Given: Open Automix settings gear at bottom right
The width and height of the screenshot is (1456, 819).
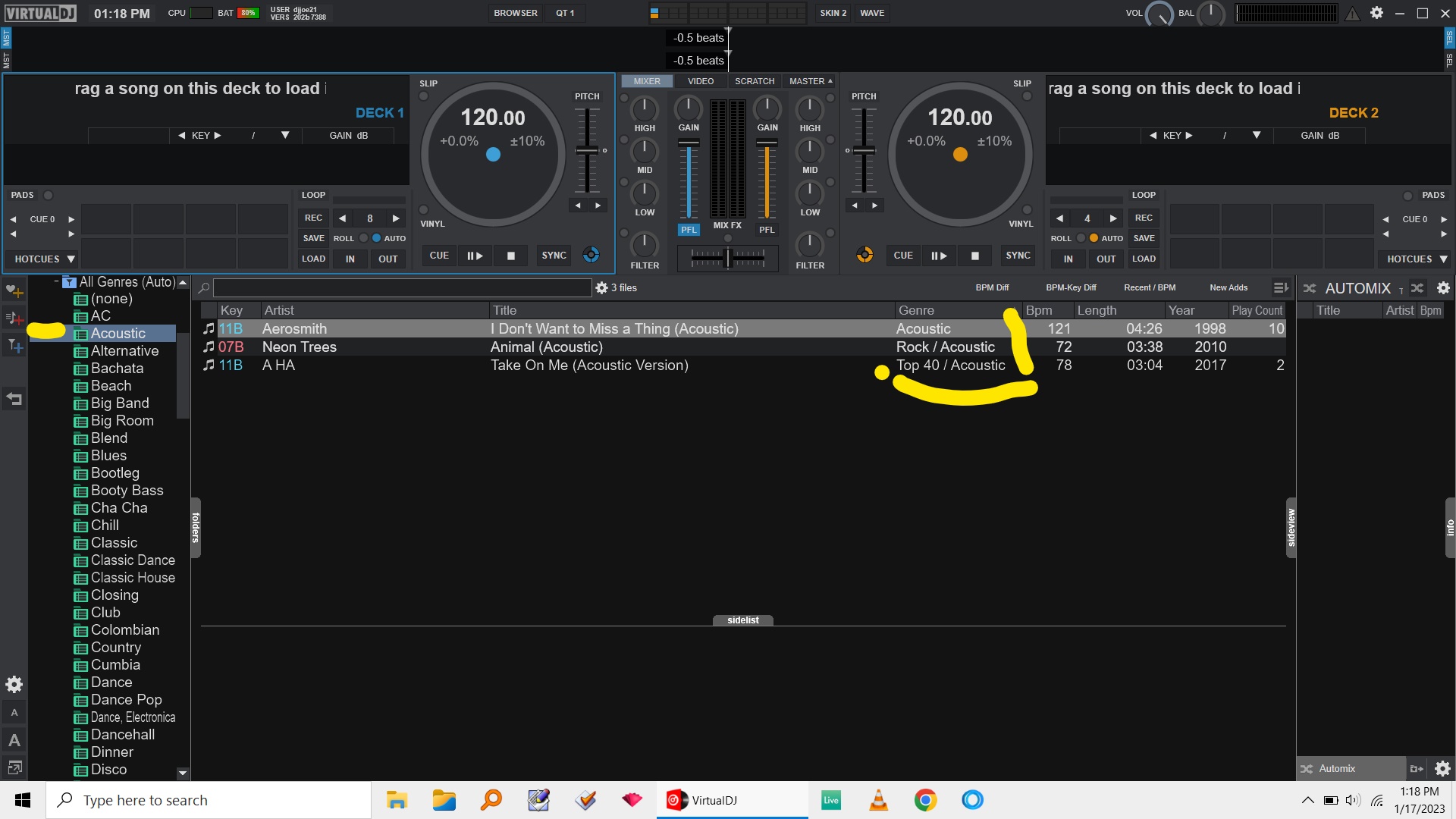Looking at the screenshot, I should click(1442, 769).
